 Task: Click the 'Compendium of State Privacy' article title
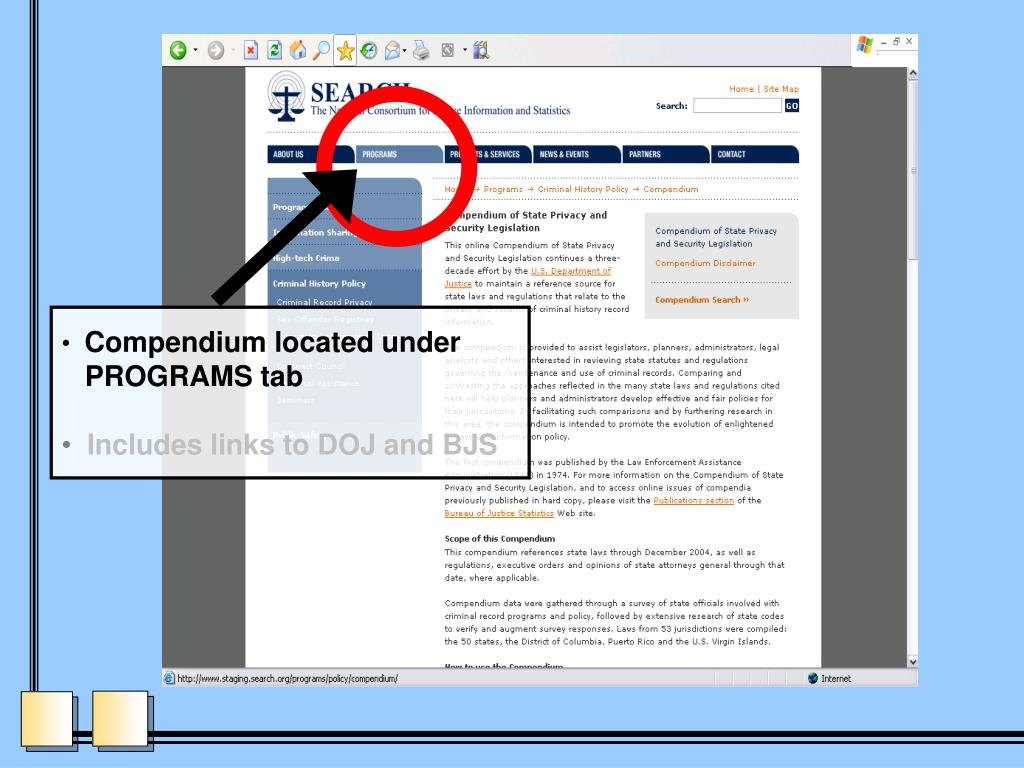[x=526, y=221]
